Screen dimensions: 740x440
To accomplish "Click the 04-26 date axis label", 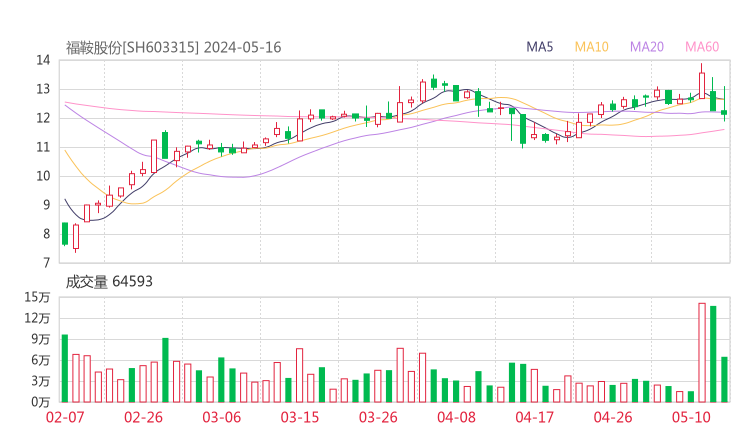I will pos(613,417).
